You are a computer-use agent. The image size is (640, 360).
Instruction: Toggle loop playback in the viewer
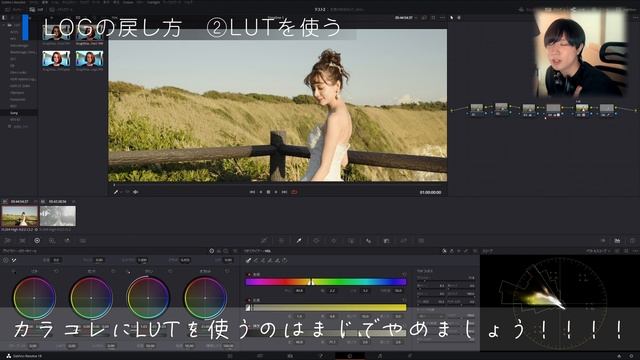(294, 192)
